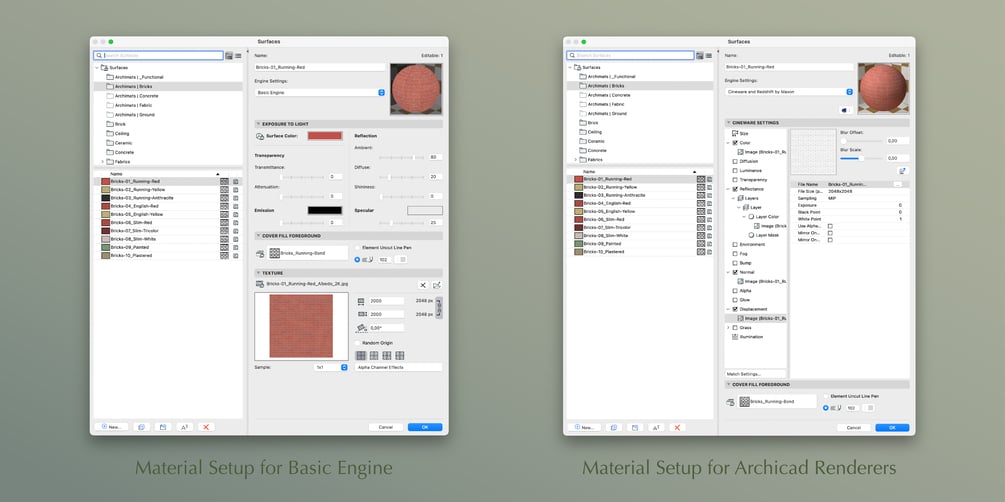The height and width of the screenshot is (502, 1005).
Task: Click fill pattern icon for Bricks-02_Running-Yellow, left window
Action: pyautogui.click(x=224, y=190)
